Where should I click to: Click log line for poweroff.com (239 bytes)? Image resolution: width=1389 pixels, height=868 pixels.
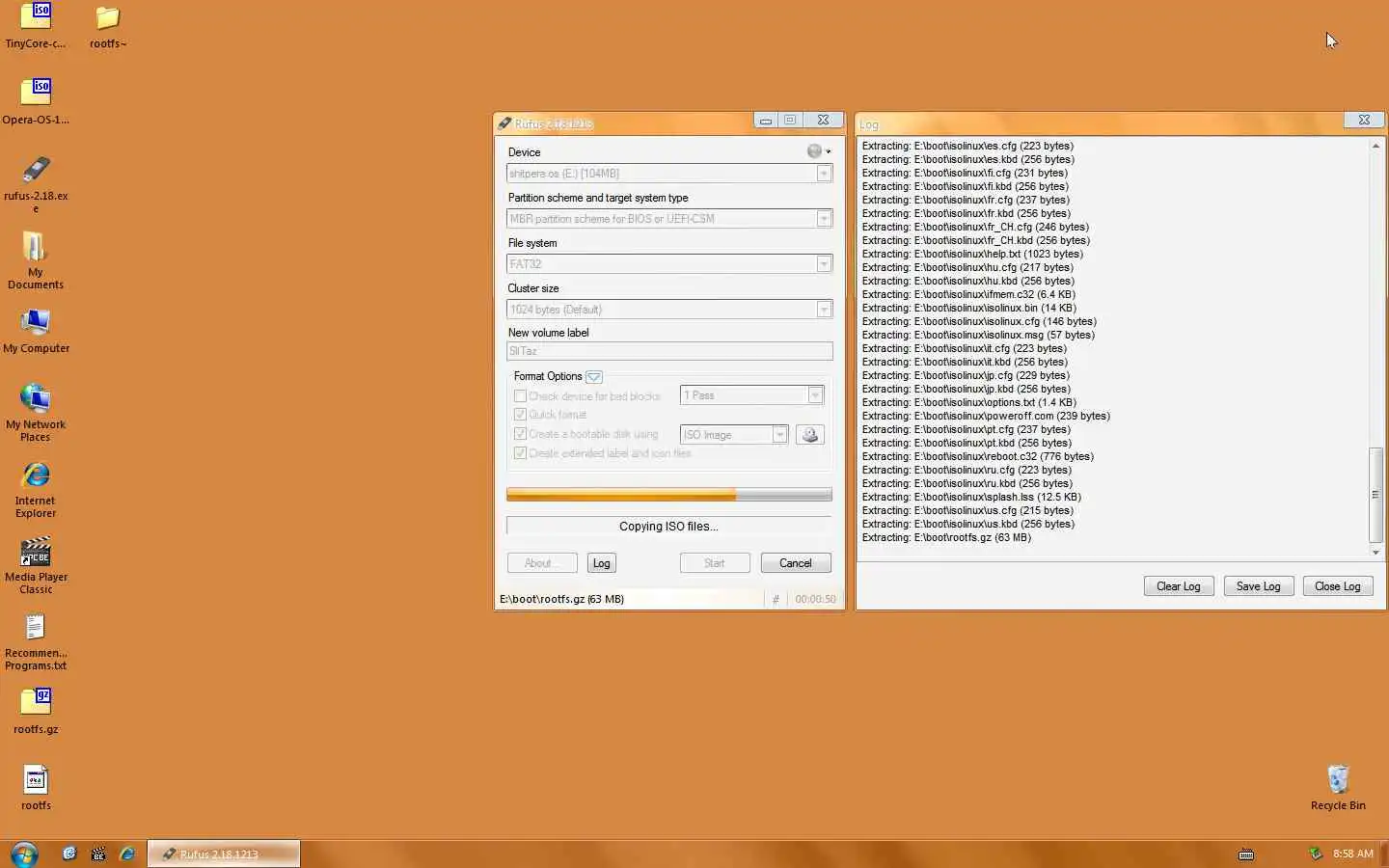point(986,416)
